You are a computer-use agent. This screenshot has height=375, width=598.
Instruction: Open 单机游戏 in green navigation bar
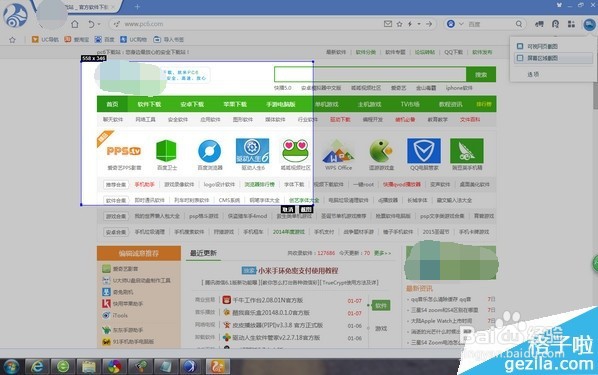tap(326, 104)
